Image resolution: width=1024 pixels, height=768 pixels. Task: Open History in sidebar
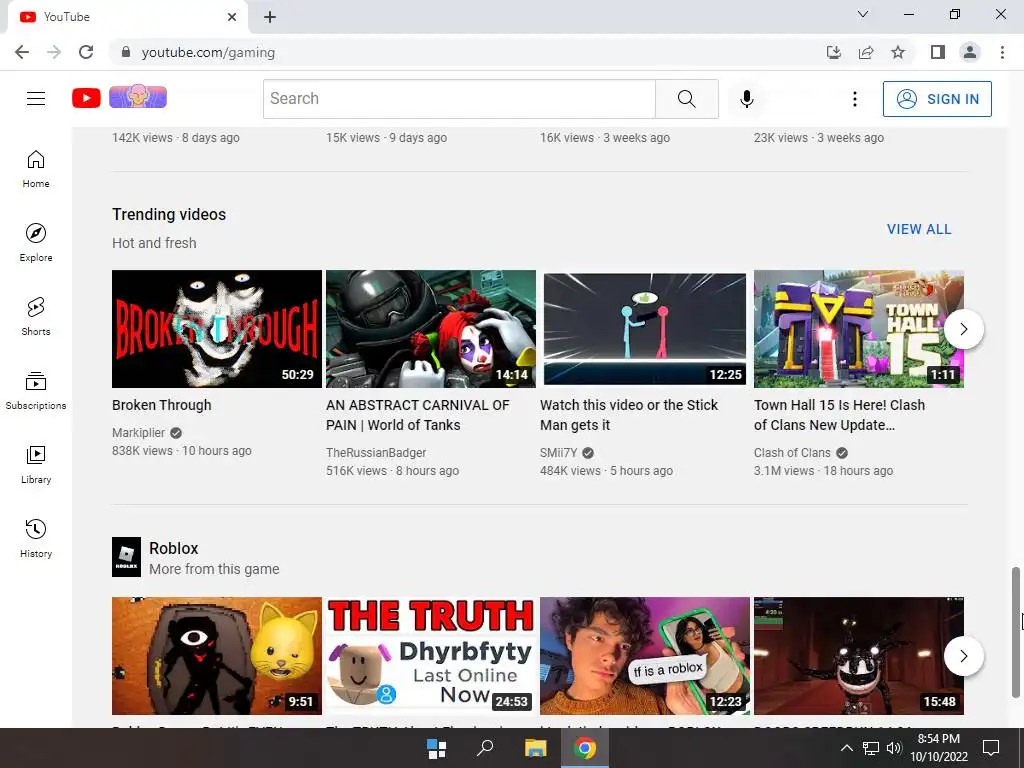[x=36, y=538]
